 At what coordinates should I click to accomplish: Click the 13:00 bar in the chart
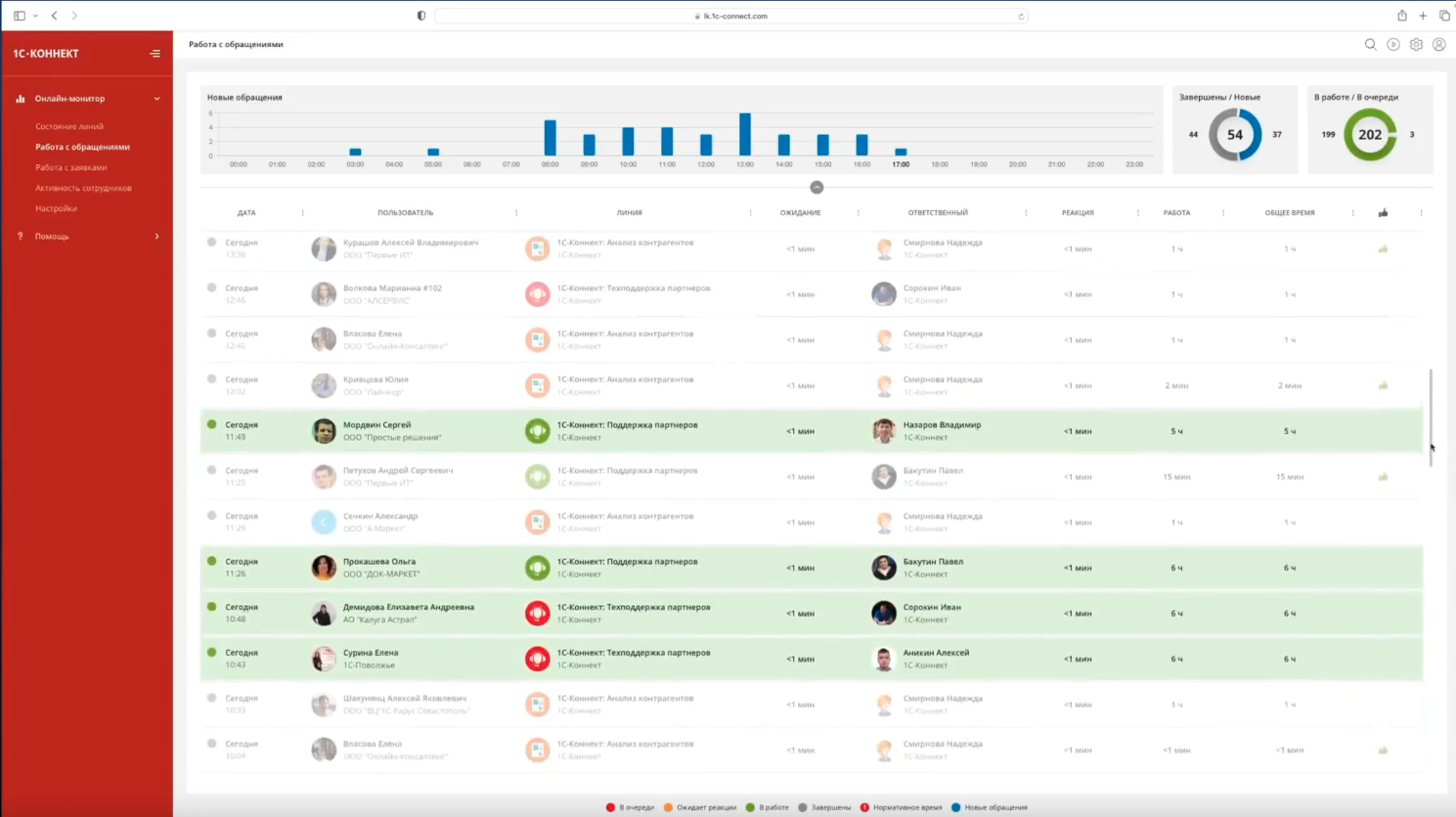[x=745, y=135]
